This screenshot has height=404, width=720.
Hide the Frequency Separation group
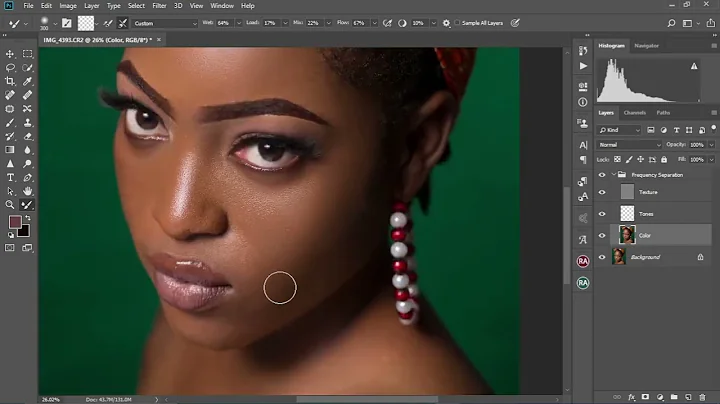point(602,175)
